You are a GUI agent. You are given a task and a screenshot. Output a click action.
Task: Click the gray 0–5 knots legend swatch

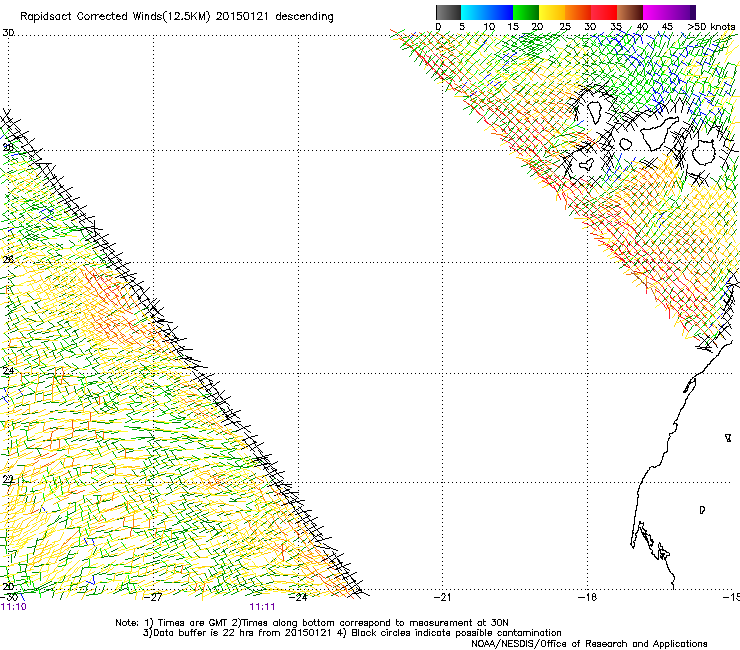coord(448,12)
